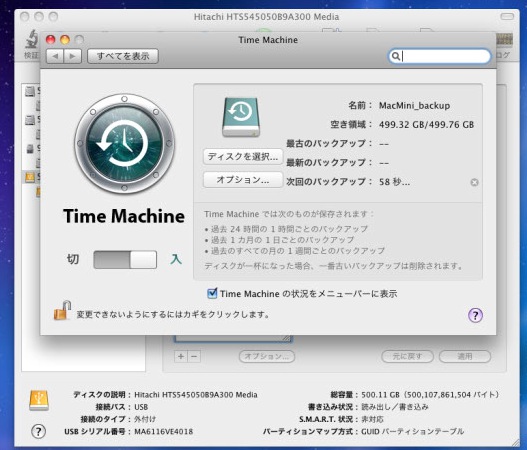Click the MacMini_backup disk icon

click(x=241, y=117)
